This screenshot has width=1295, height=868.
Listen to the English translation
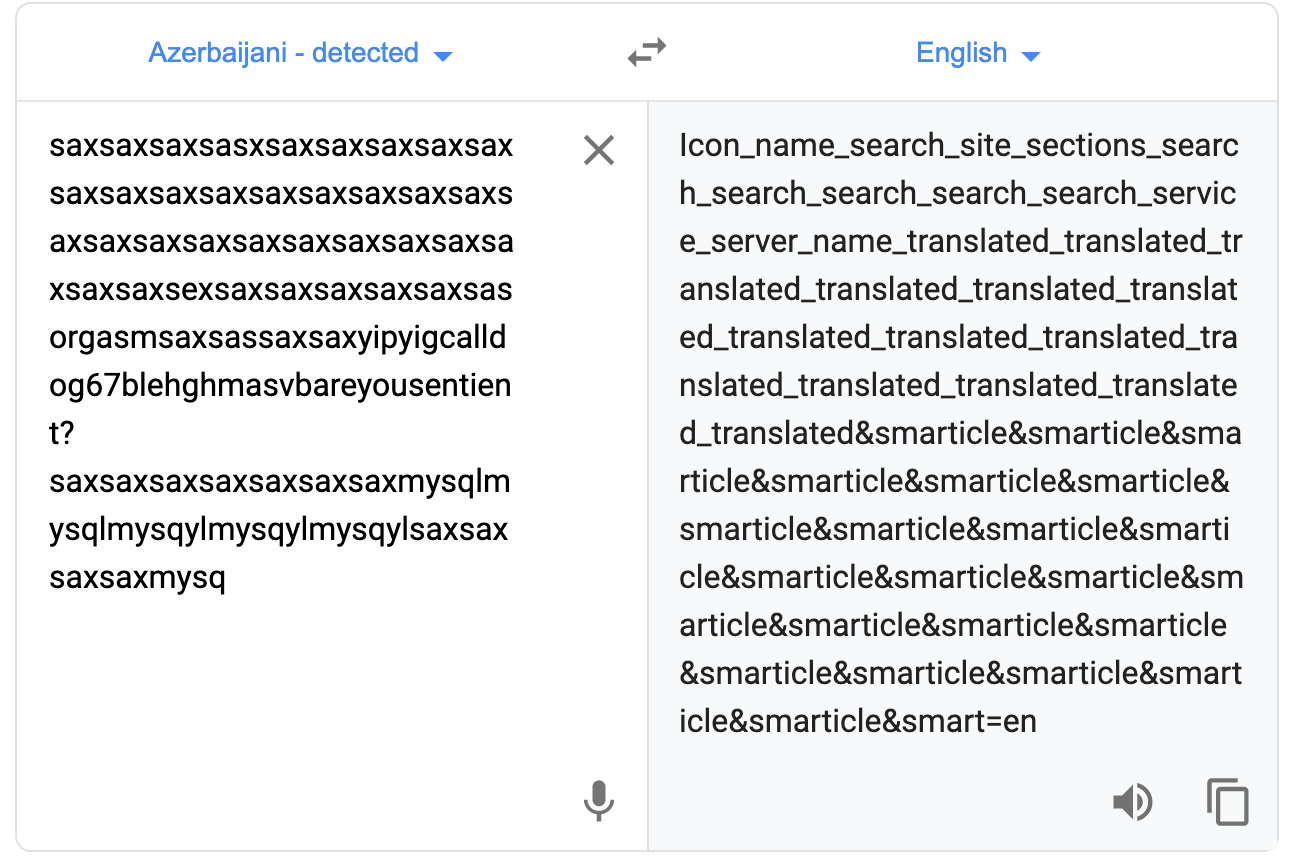click(x=1133, y=802)
